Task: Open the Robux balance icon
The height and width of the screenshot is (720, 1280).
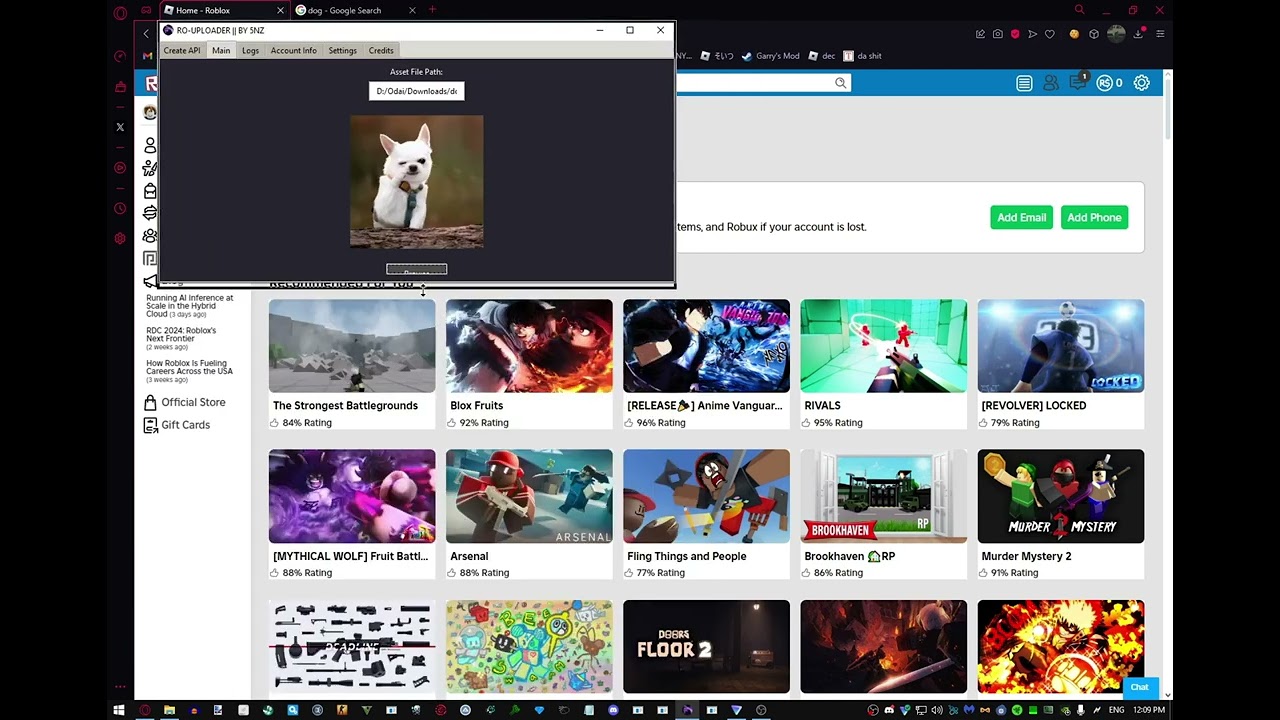Action: pyautogui.click(x=1104, y=83)
